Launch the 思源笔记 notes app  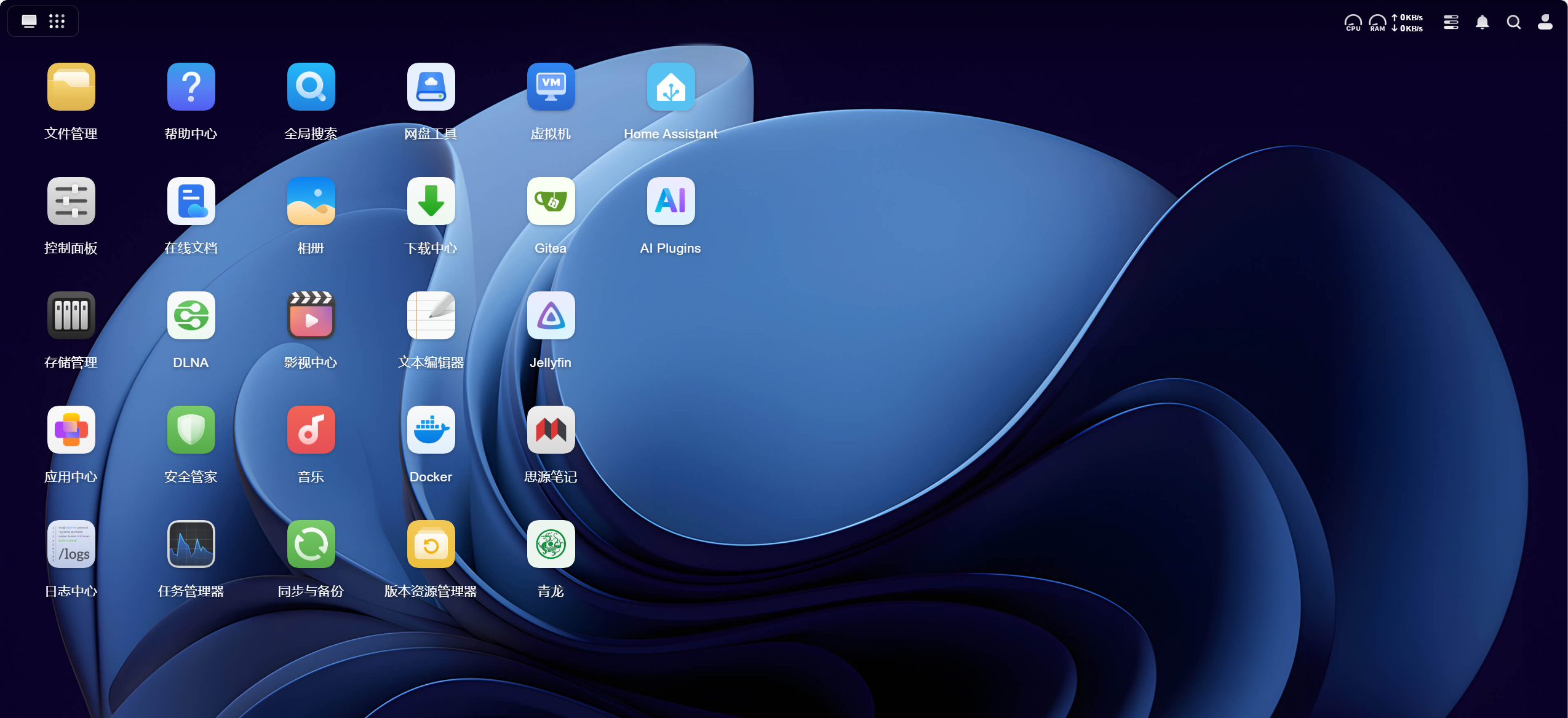pos(551,430)
